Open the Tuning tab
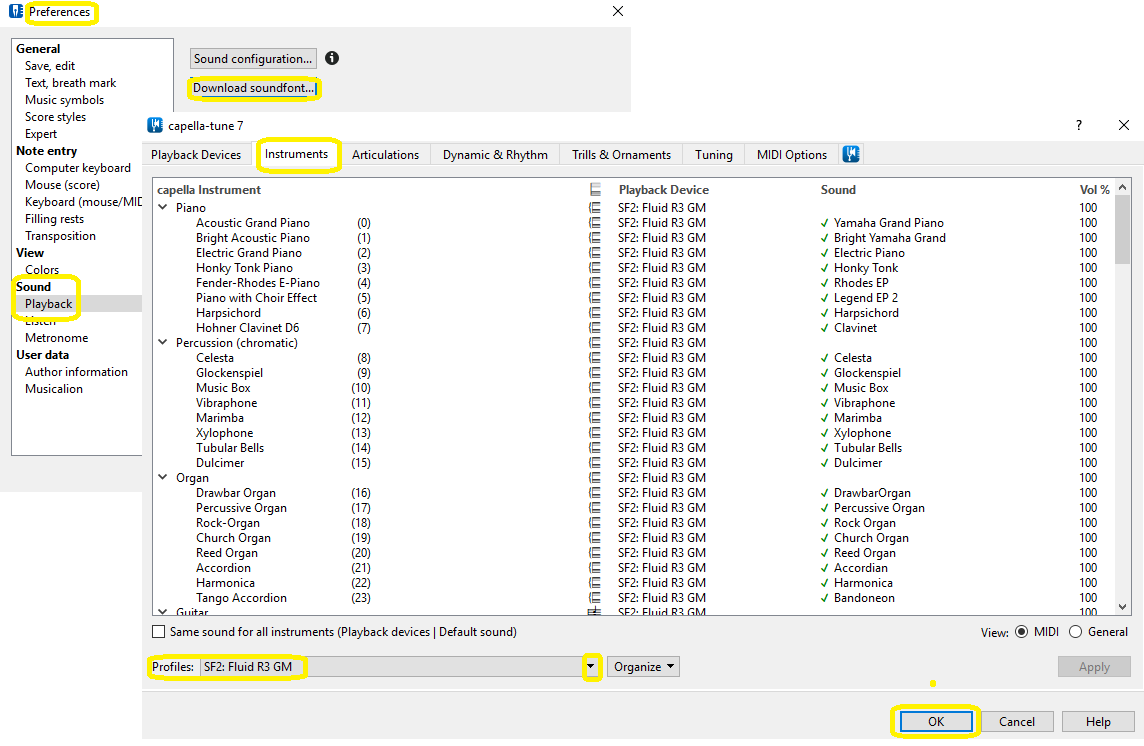Screen dimensions: 1144x746 click(x=714, y=155)
